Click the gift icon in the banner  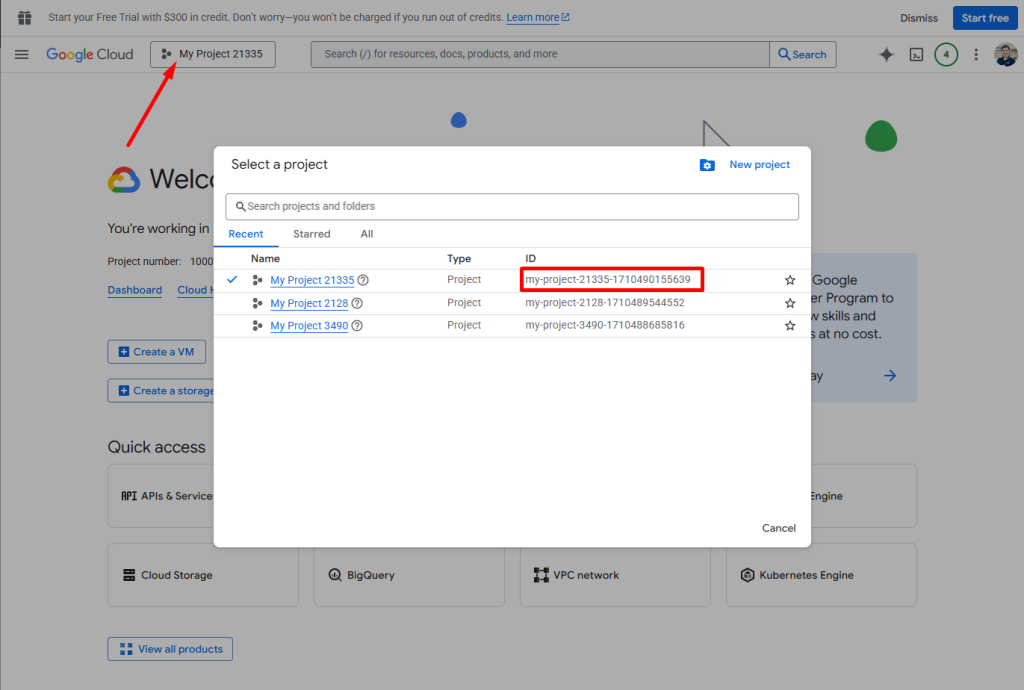pos(25,18)
